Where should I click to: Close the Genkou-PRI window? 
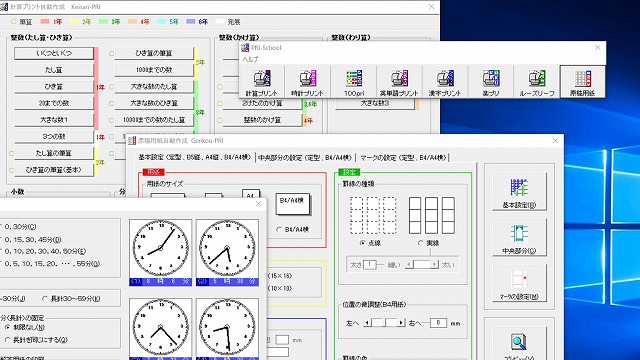555,140
